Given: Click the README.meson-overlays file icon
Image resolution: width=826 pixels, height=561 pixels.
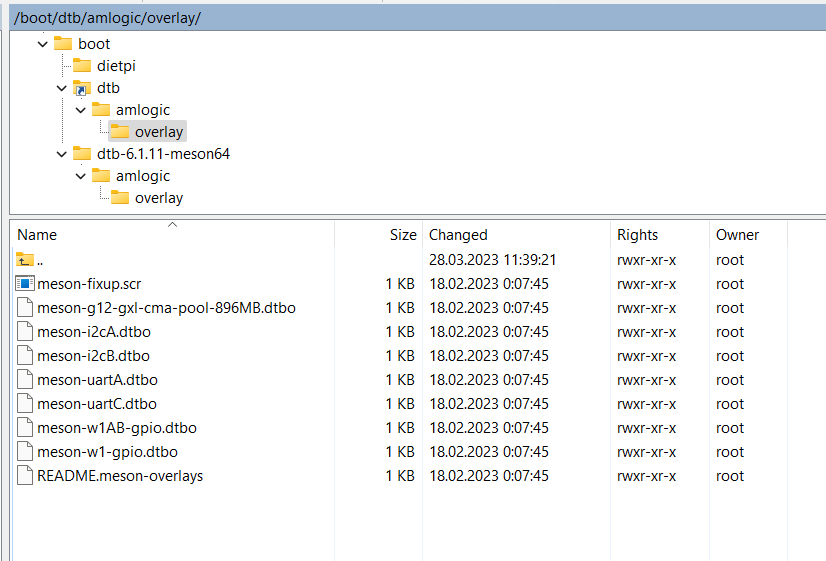Looking at the screenshot, I should (x=26, y=476).
